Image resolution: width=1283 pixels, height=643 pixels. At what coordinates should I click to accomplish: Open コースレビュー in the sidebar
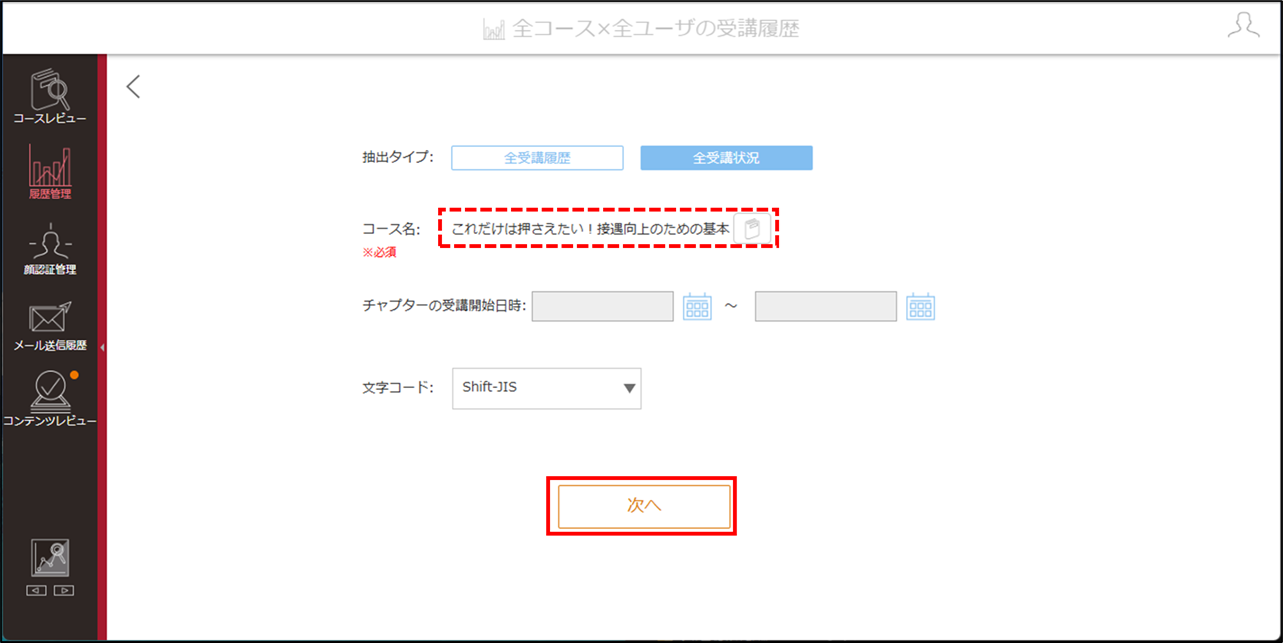[x=49, y=96]
